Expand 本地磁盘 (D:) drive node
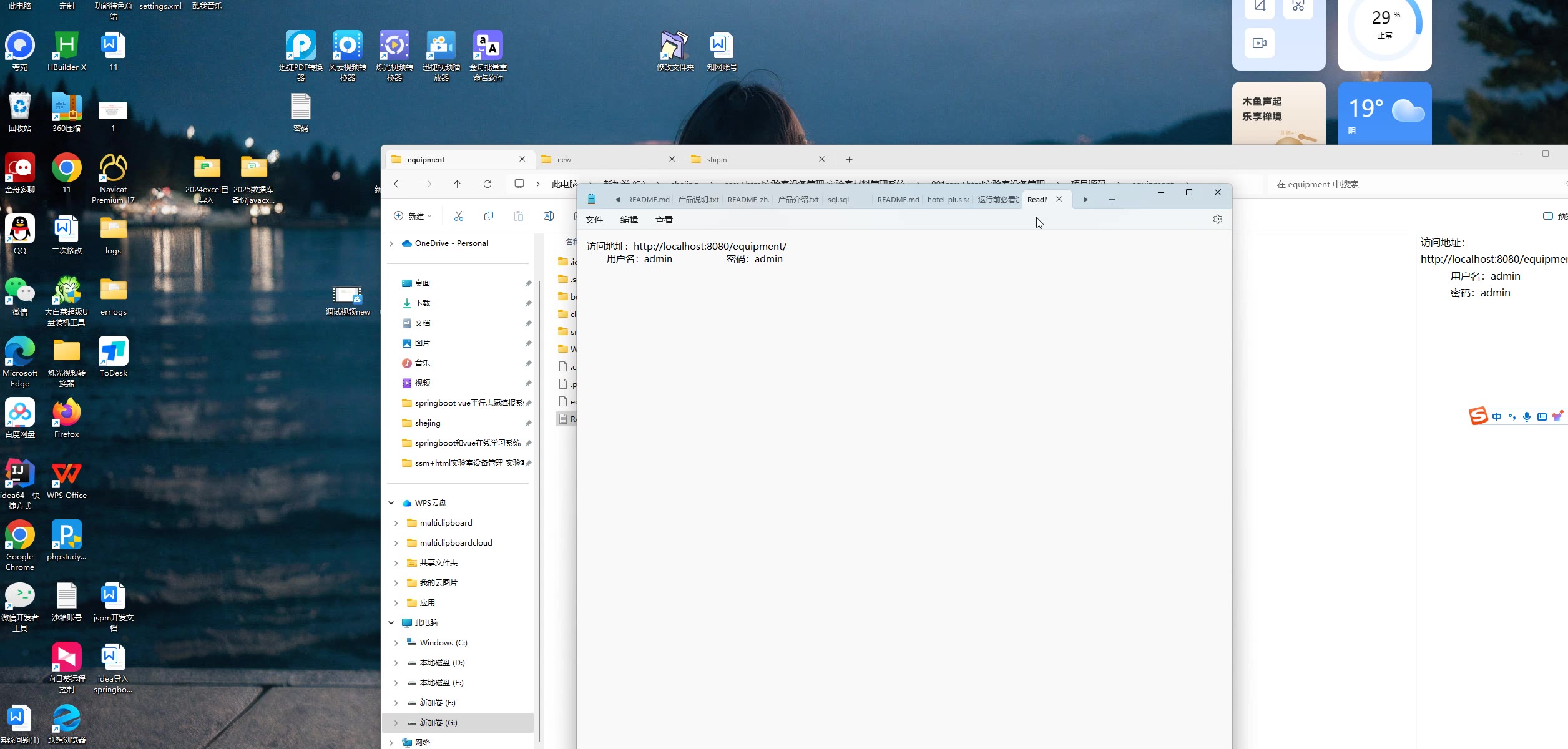The image size is (1568, 749). [x=396, y=663]
